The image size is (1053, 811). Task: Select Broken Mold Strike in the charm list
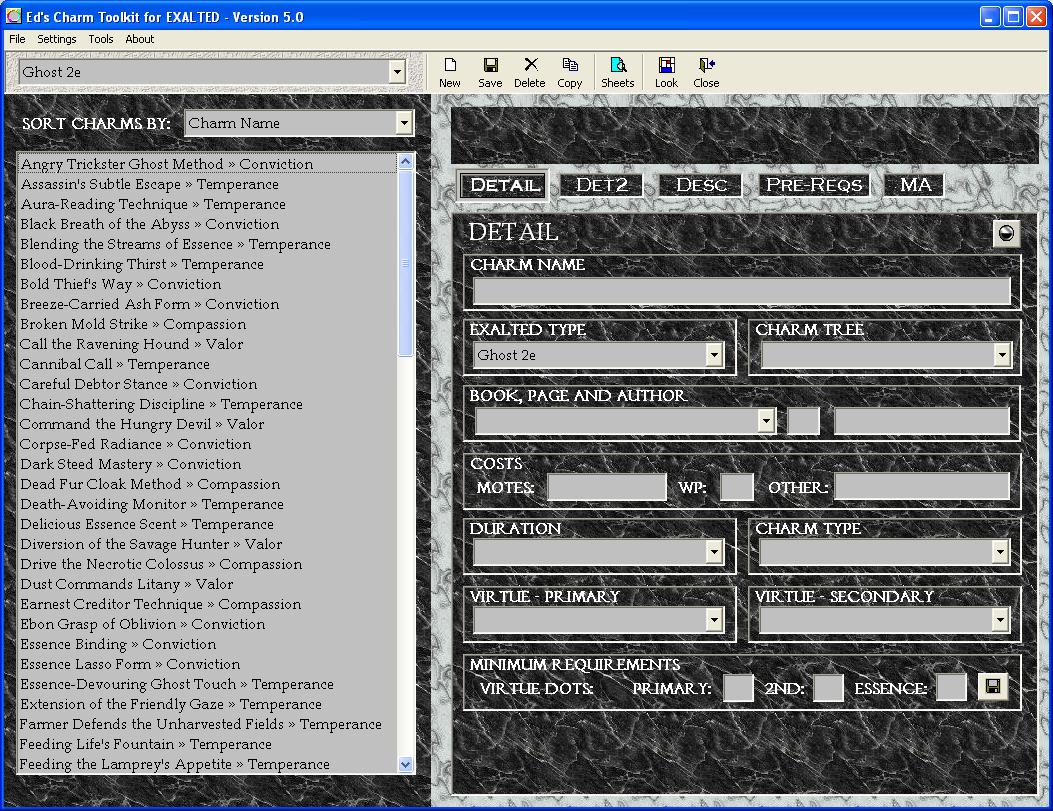(x=133, y=324)
